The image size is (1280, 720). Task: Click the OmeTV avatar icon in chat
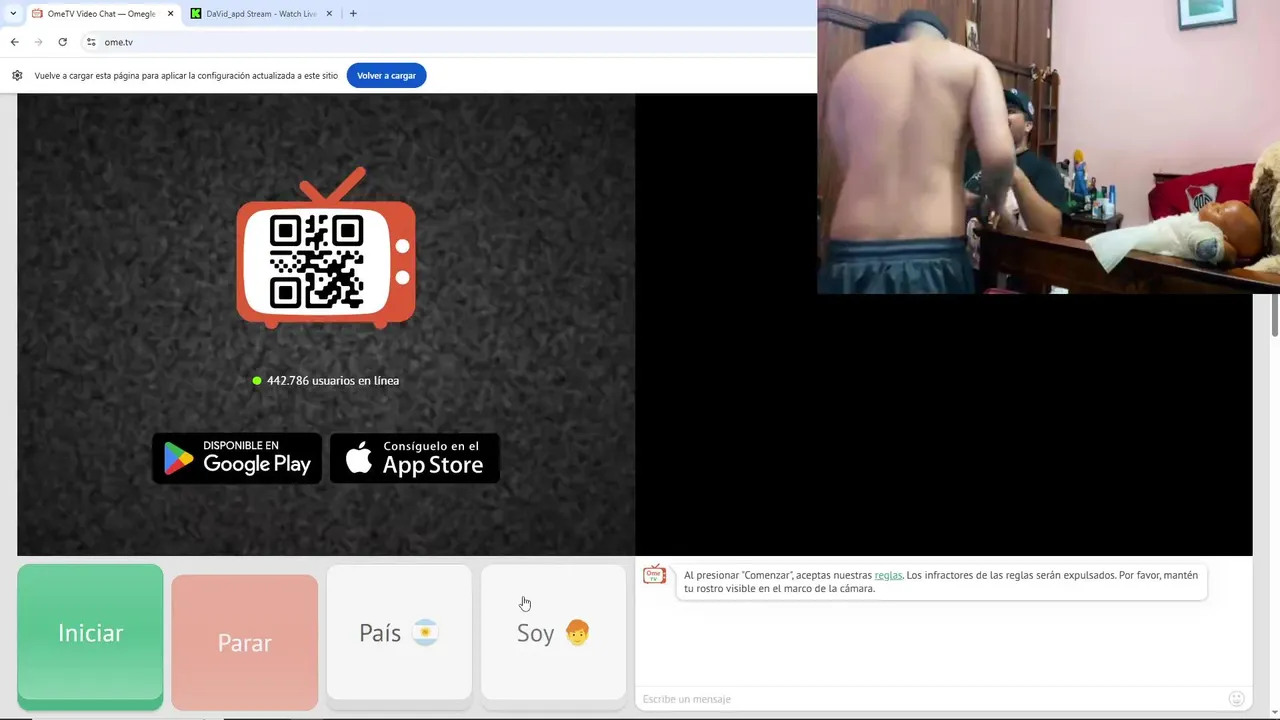click(654, 575)
